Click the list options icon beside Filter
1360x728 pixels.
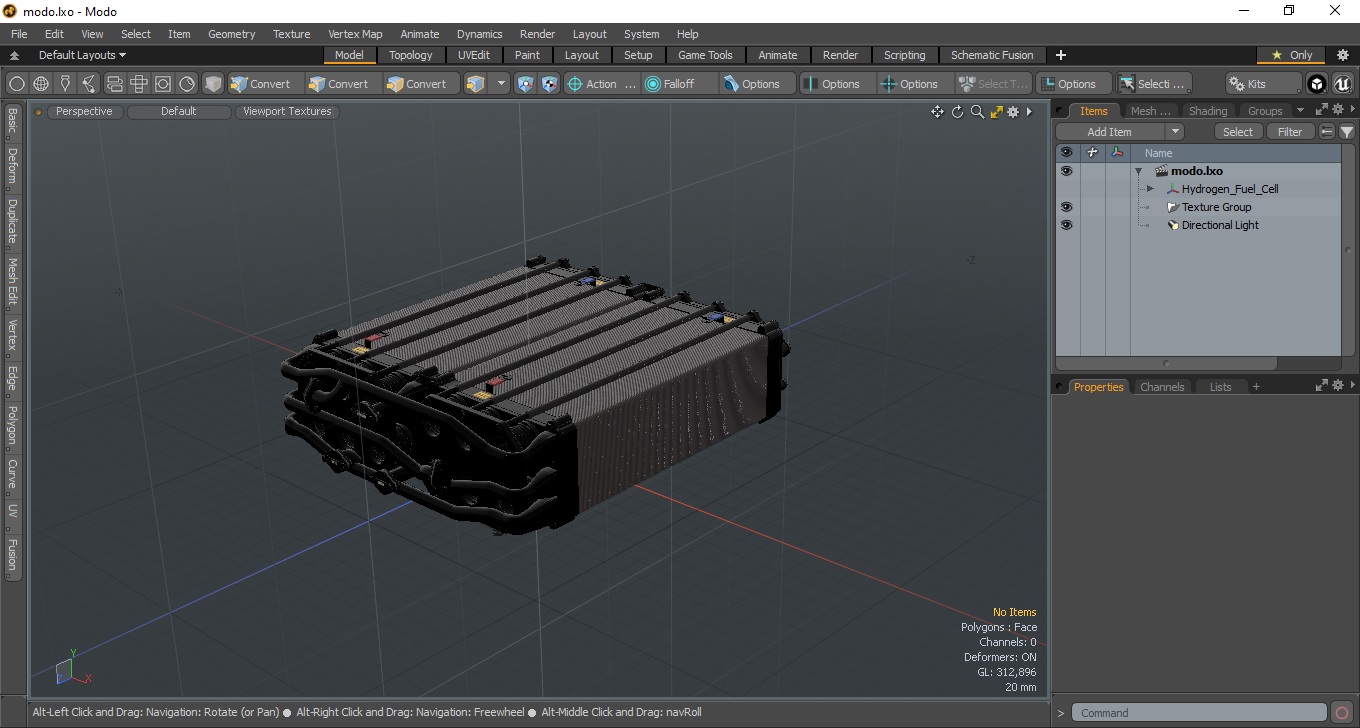1327,132
